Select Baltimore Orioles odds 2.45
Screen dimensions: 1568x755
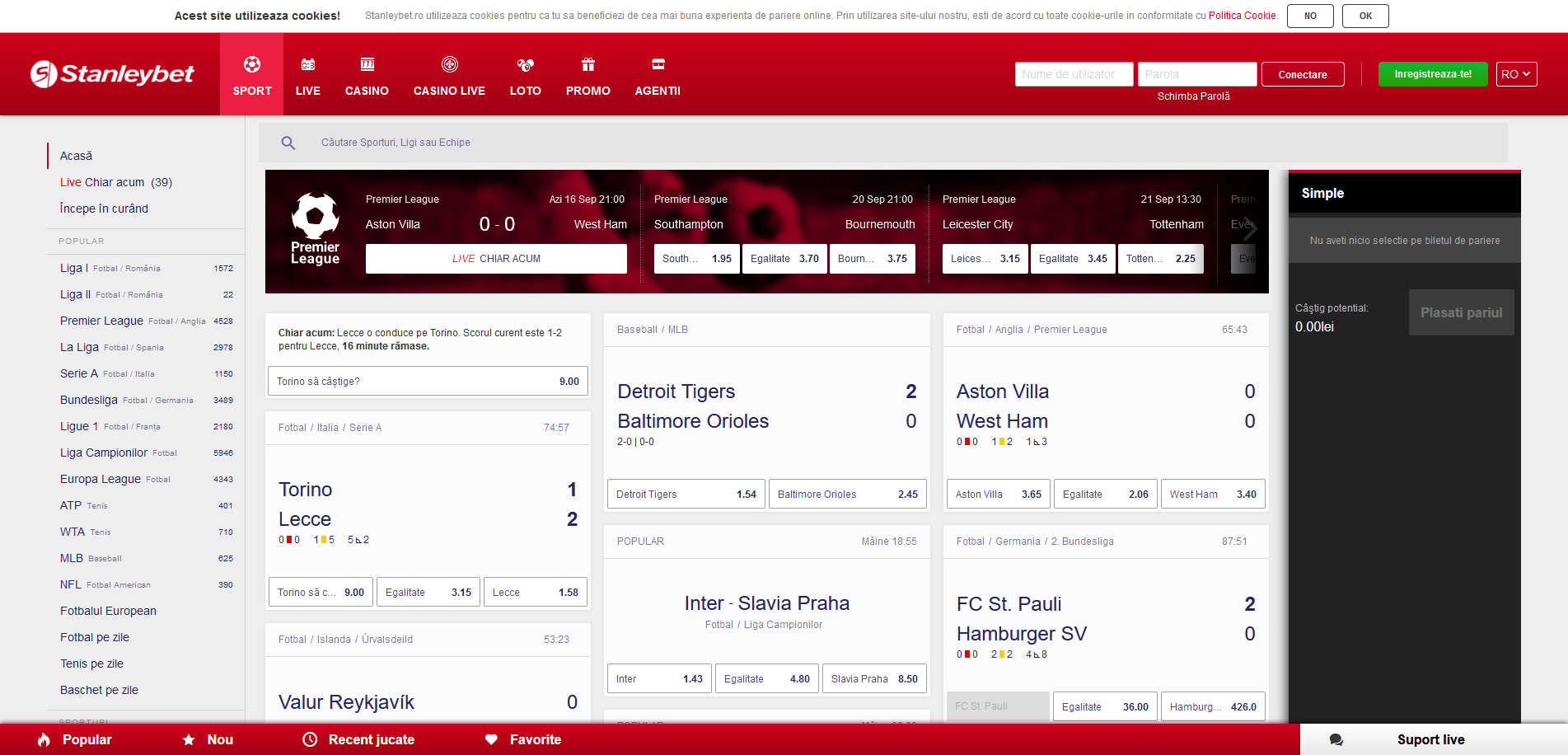(x=848, y=495)
